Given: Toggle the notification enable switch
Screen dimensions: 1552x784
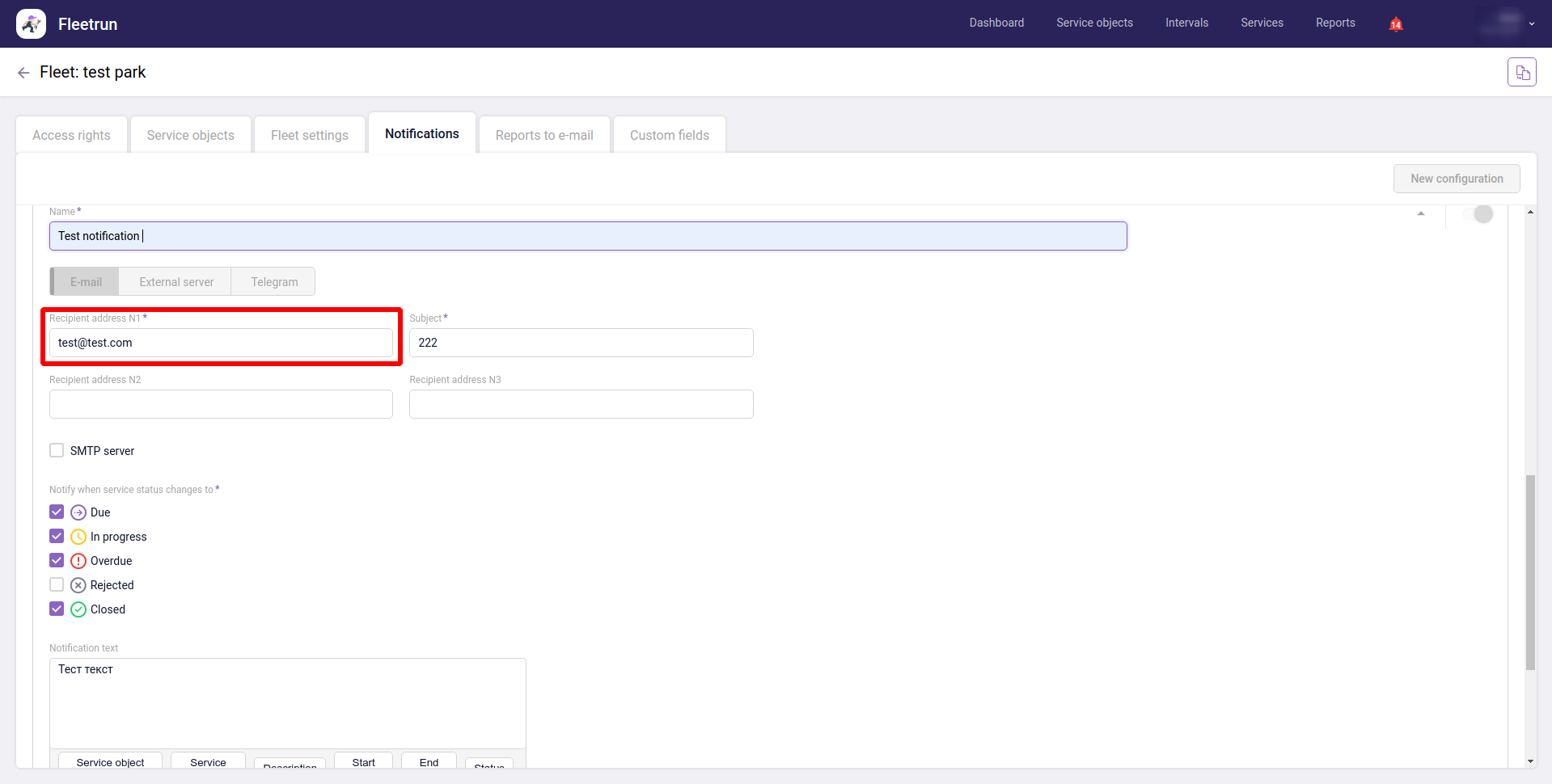Looking at the screenshot, I should (1478, 214).
